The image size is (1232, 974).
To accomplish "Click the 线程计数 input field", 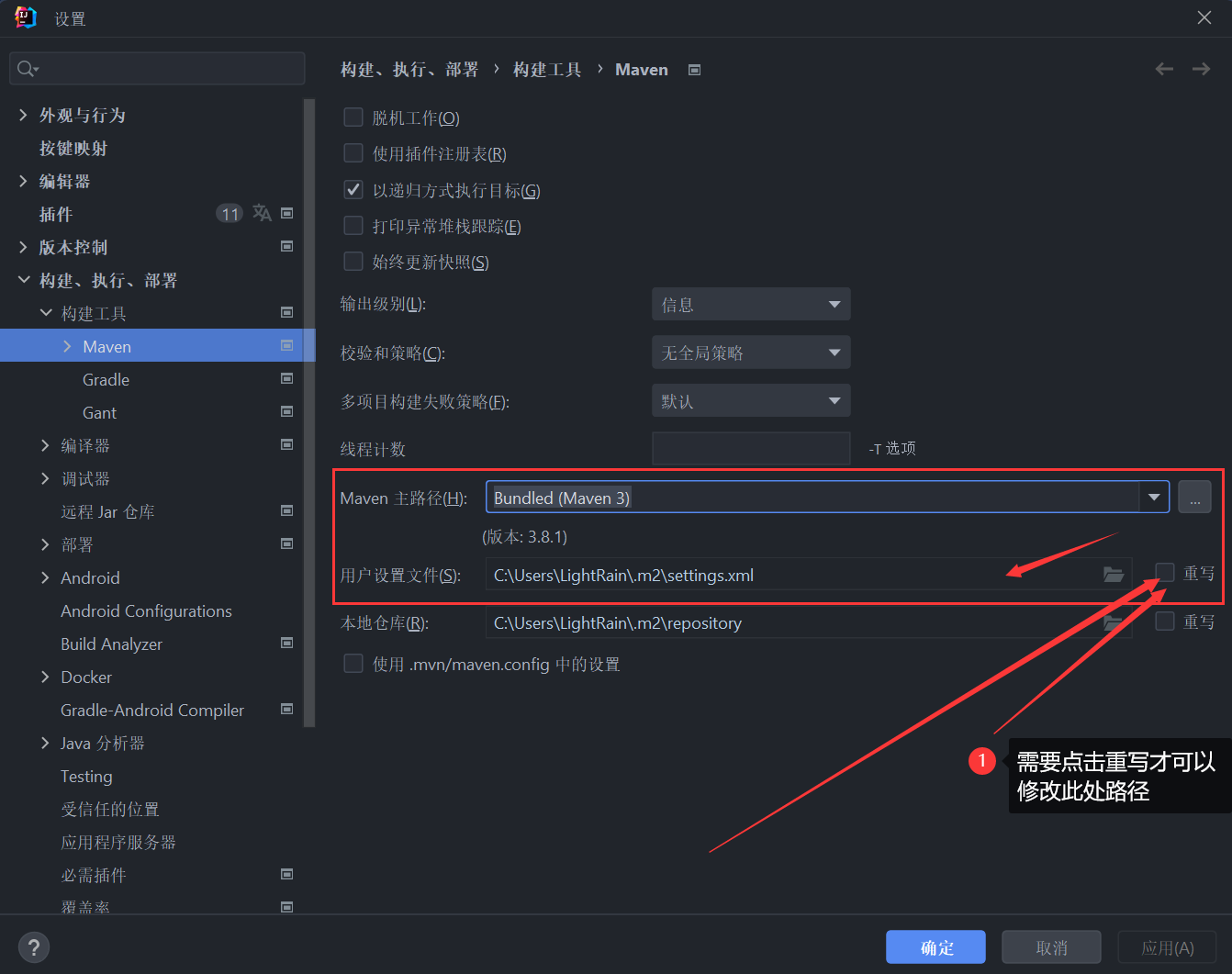I will pos(751,449).
